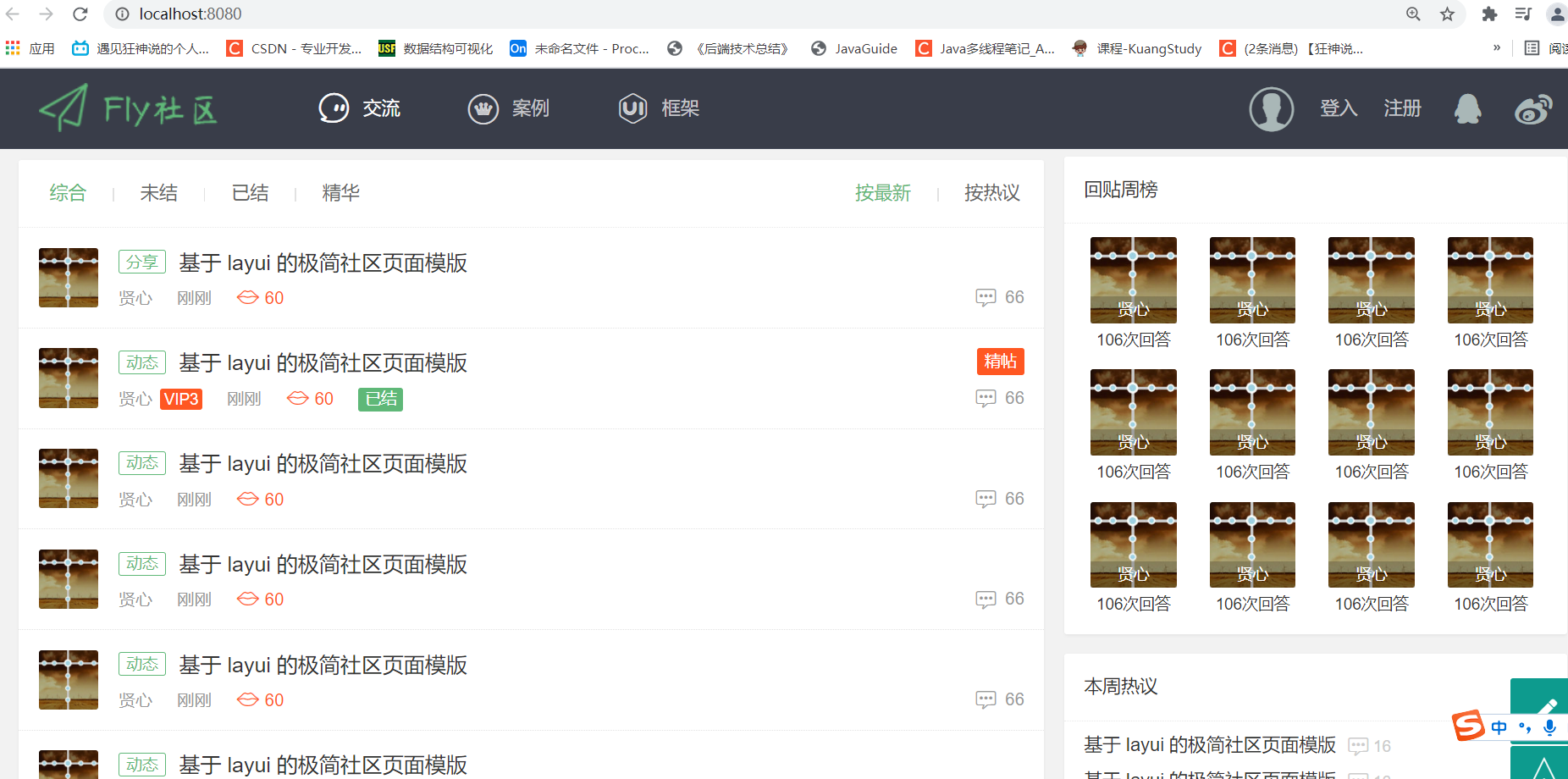Expand the bookmarks overflow chevron
The image size is (1568, 779).
tap(1497, 48)
